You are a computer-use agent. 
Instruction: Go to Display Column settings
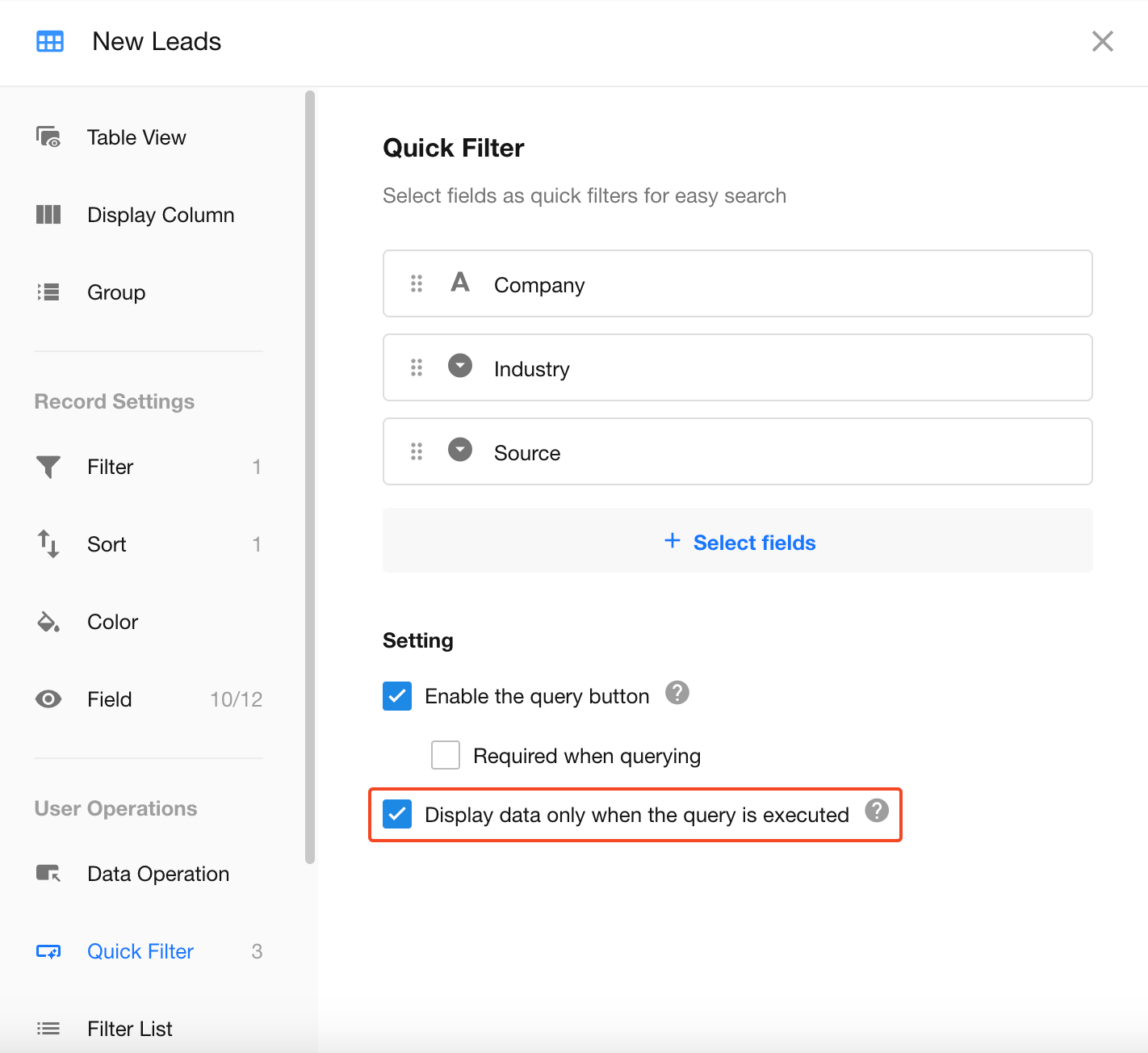point(160,216)
